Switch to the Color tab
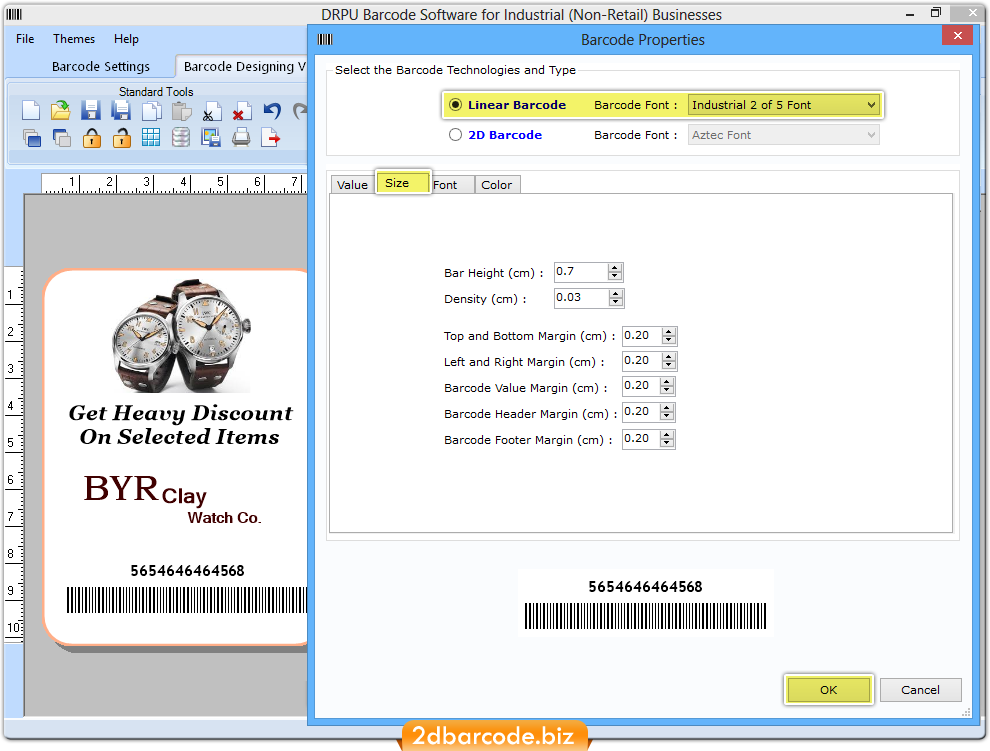Screen dimensions: 990x751 (x=497, y=184)
